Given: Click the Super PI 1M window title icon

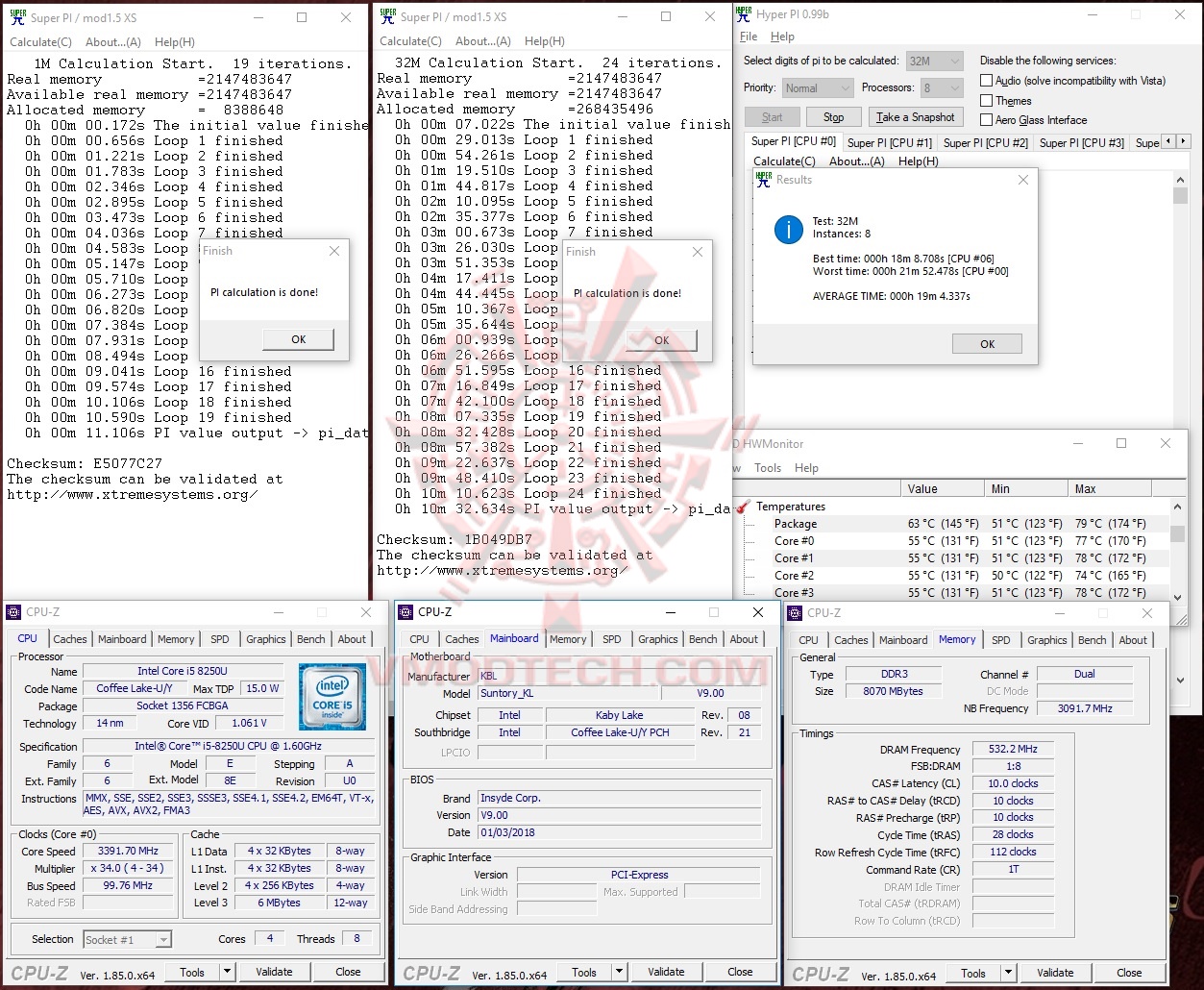Looking at the screenshot, I should tap(17, 17).
